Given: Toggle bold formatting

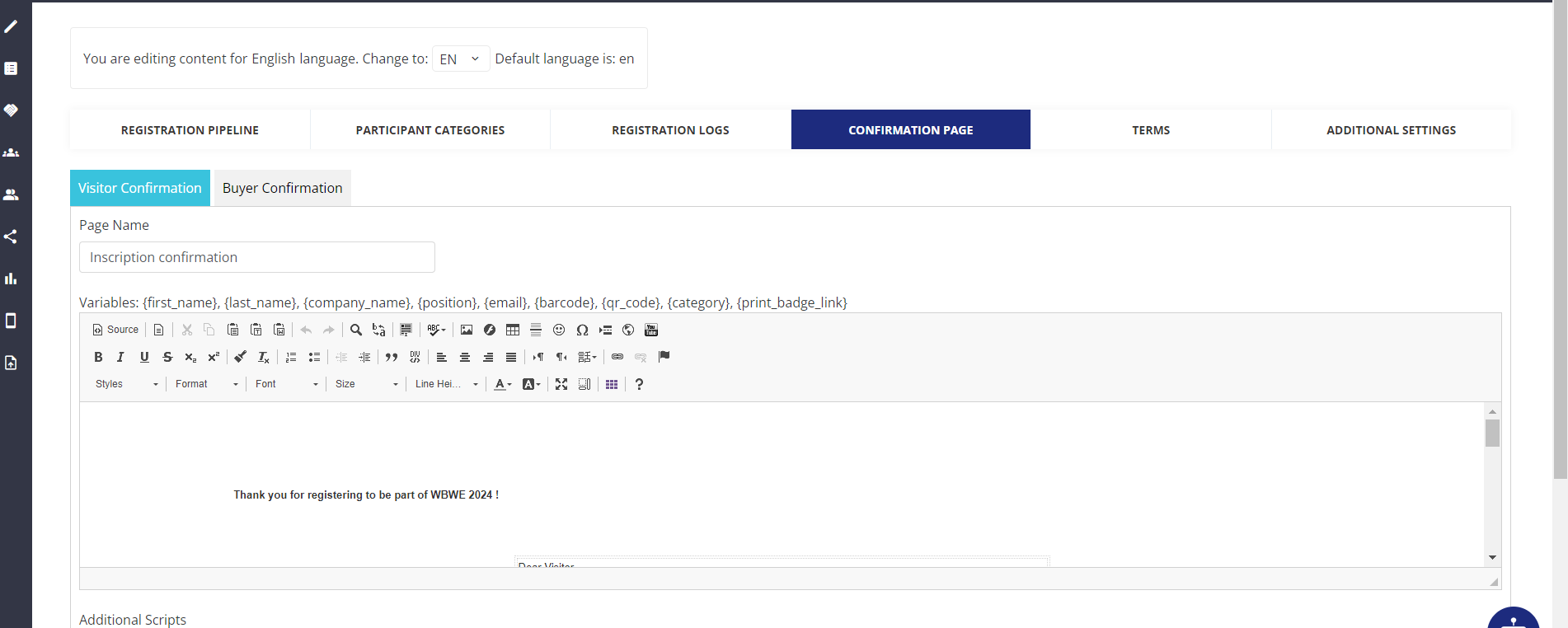Looking at the screenshot, I should (x=98, y=357).
